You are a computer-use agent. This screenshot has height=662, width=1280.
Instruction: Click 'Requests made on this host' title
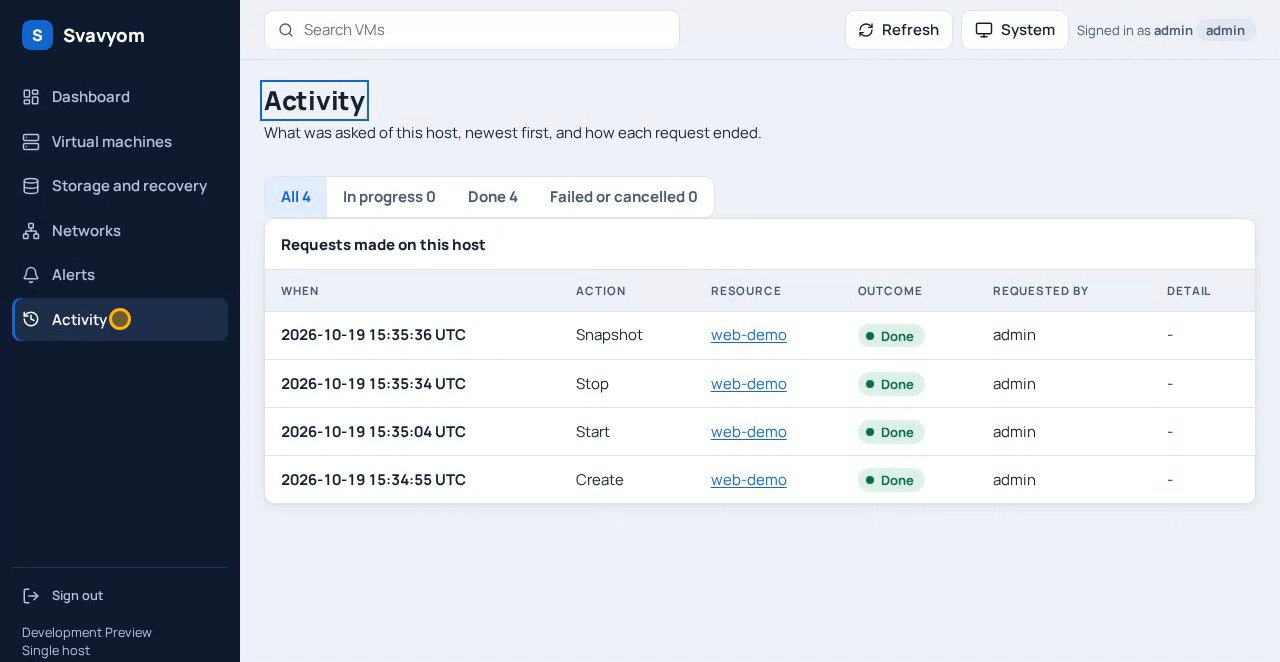coord(383,245)
